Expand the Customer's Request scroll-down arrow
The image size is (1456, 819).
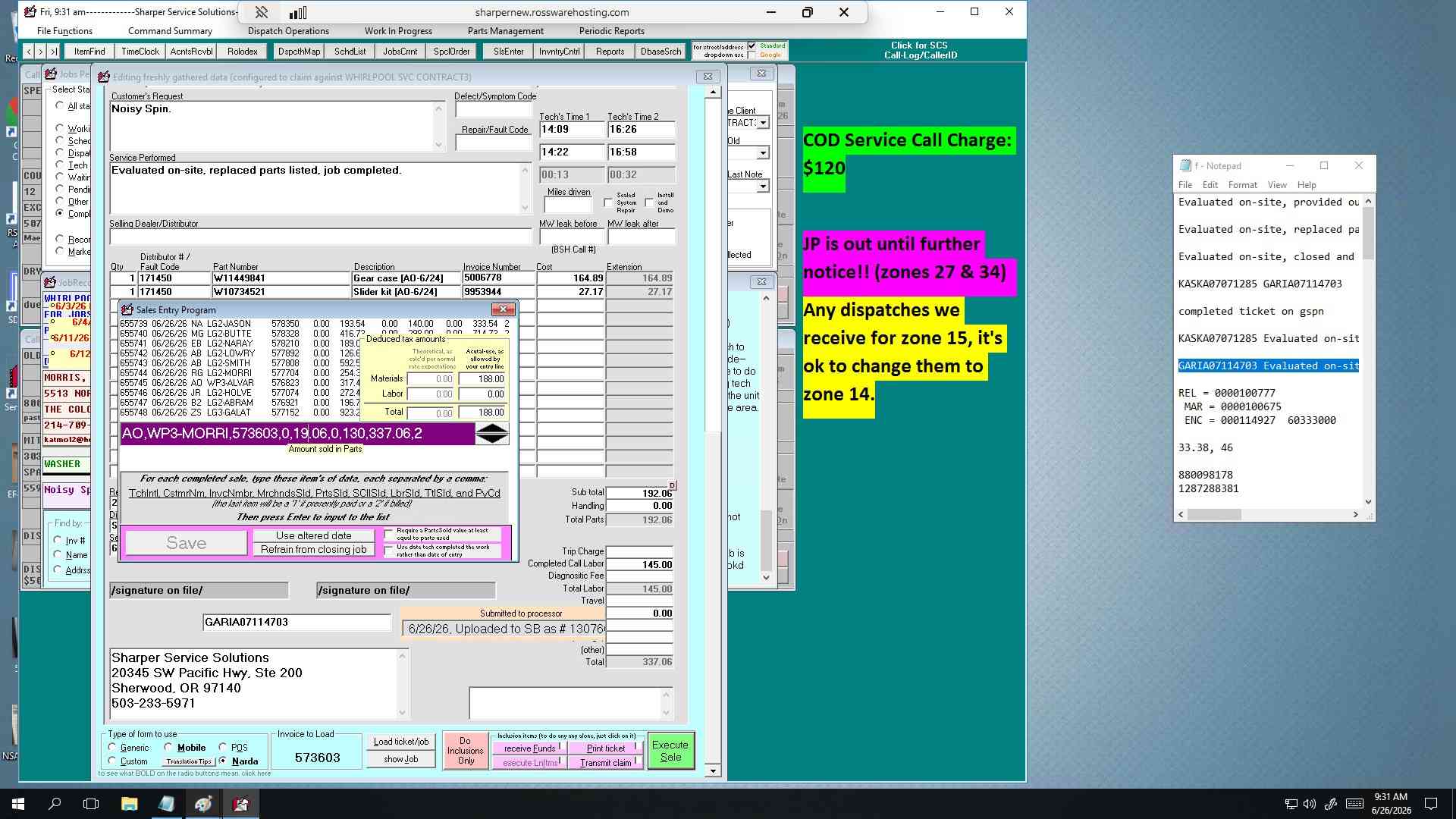(438, 145)
